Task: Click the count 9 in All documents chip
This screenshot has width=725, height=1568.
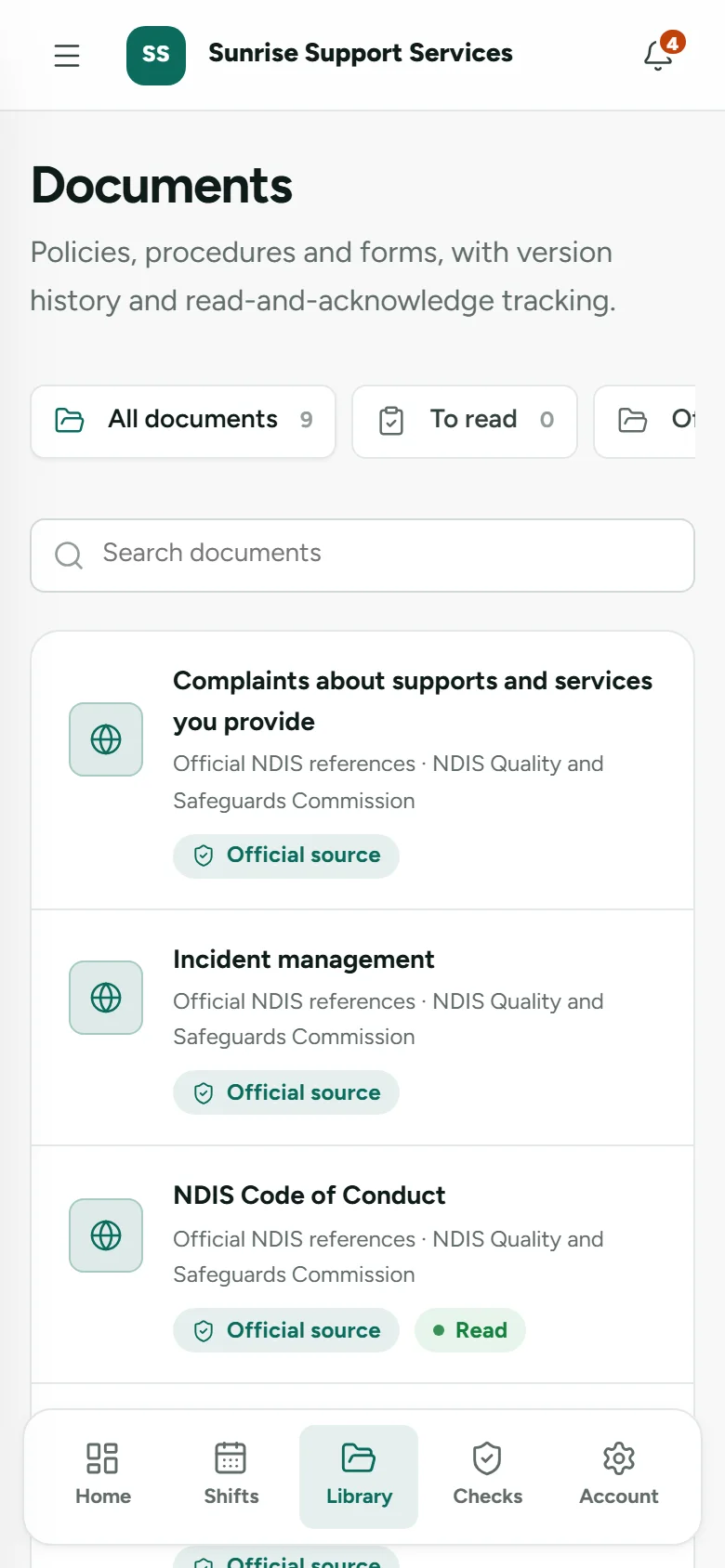Action: pyautogui.click(x=306, y=421)
